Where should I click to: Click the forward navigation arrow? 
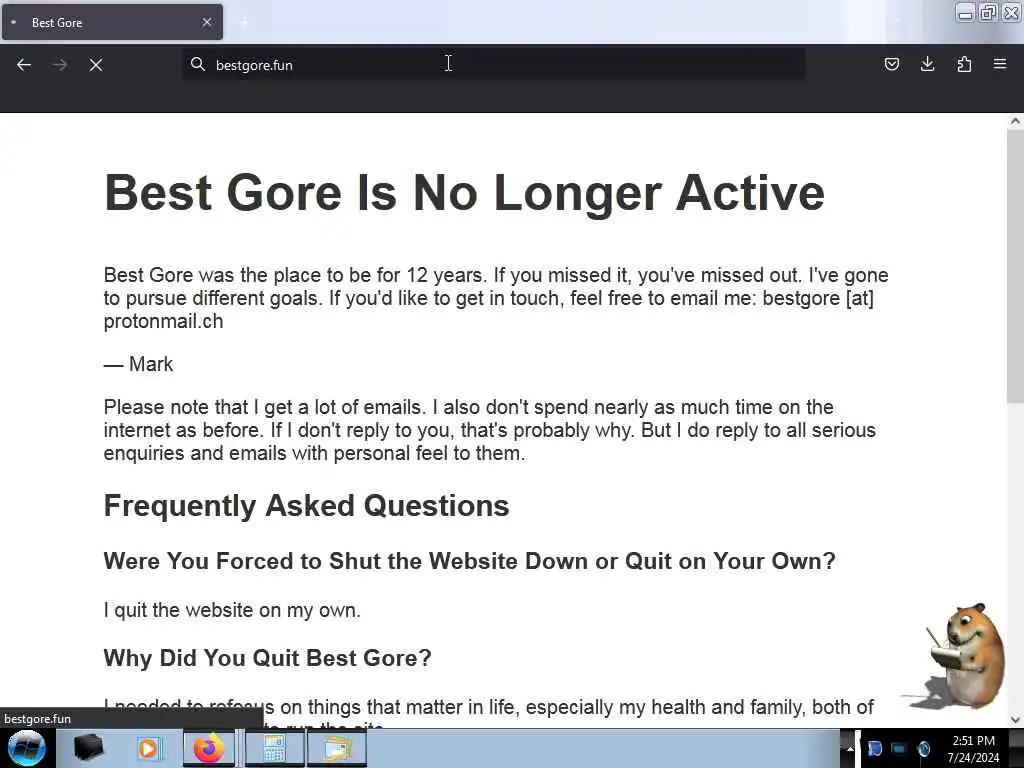click(59, 65)
